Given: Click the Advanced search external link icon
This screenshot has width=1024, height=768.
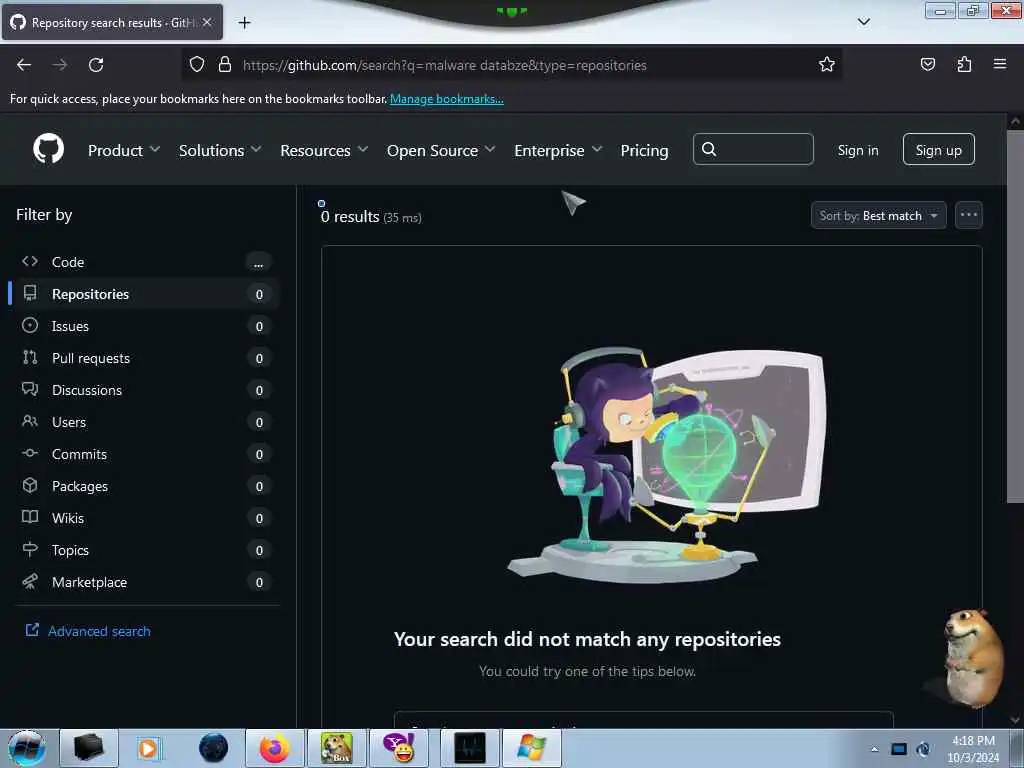Looking at the screenshot, I should (32, 630).
